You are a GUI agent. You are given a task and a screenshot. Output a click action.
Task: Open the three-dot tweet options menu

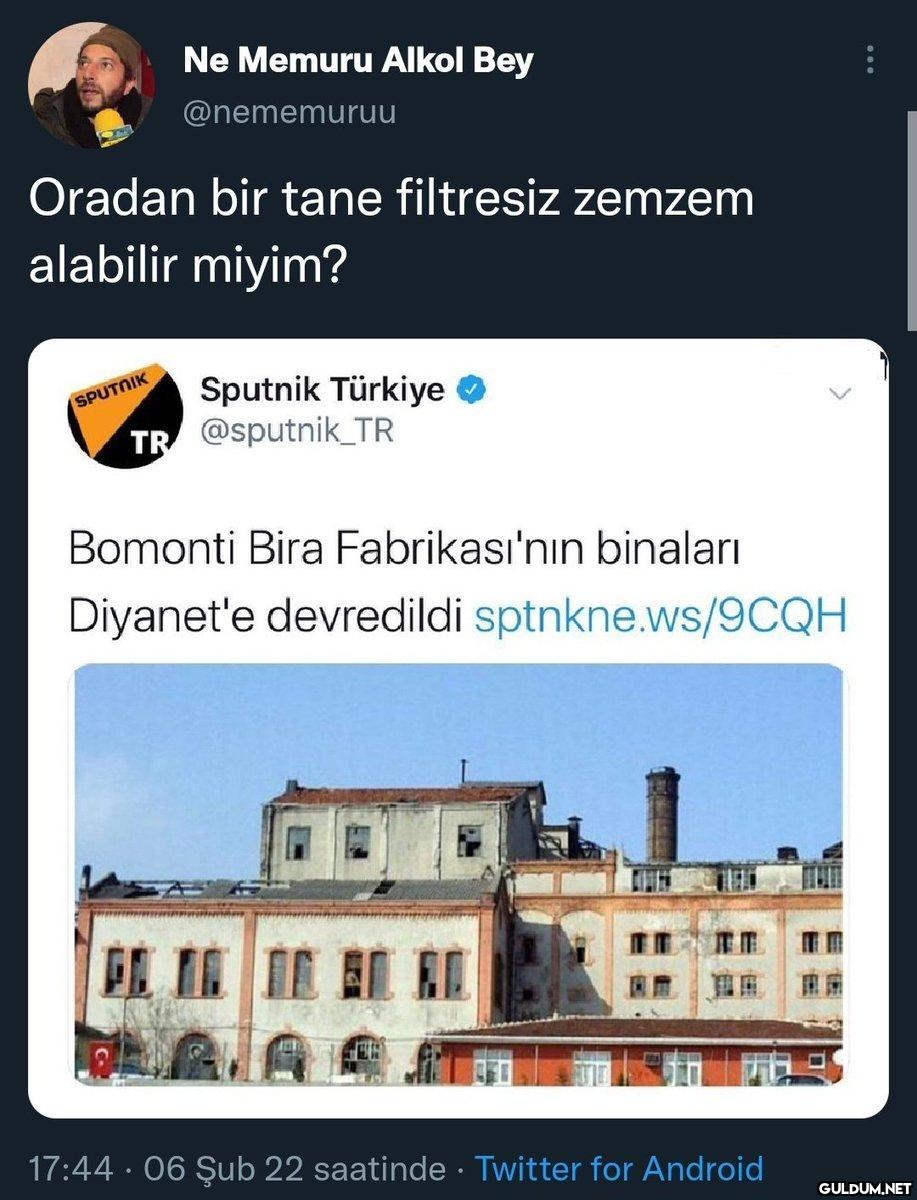pyautogui.click(x=871, y=62)
